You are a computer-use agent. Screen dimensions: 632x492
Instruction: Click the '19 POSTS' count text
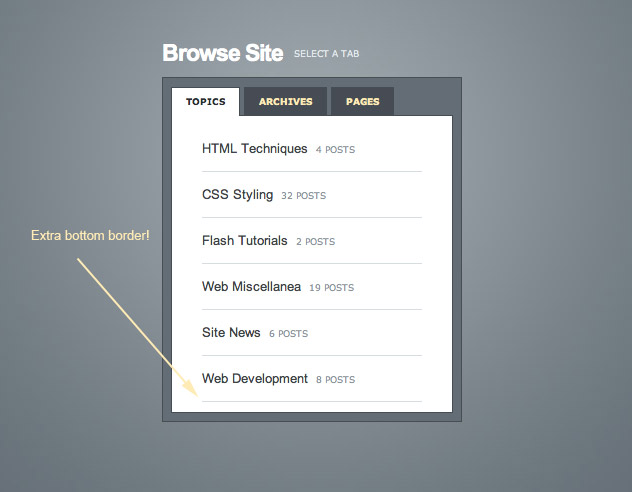tap(331, 288)
